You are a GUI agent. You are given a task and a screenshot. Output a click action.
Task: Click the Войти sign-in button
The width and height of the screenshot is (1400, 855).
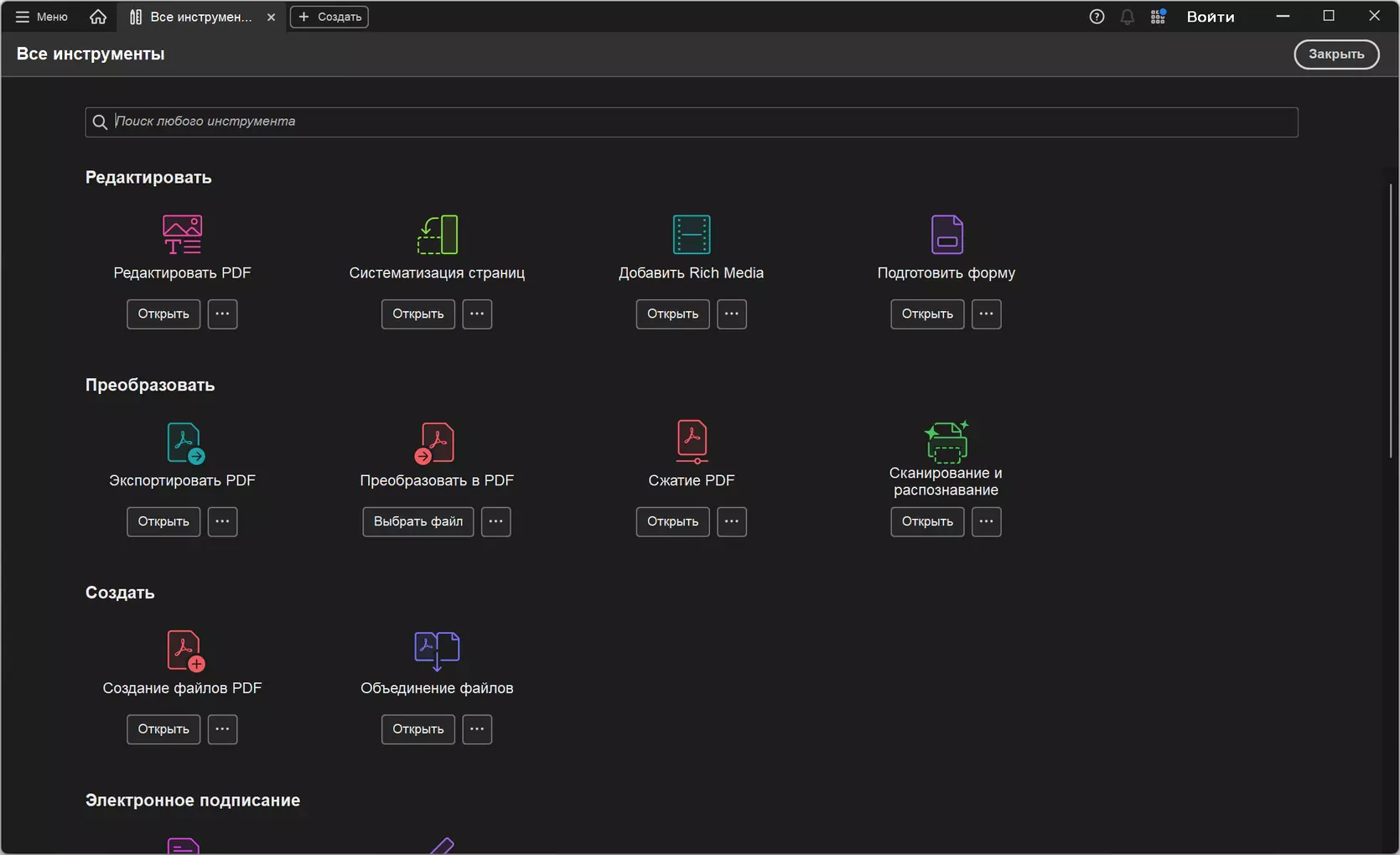[x=1211, y=17]
